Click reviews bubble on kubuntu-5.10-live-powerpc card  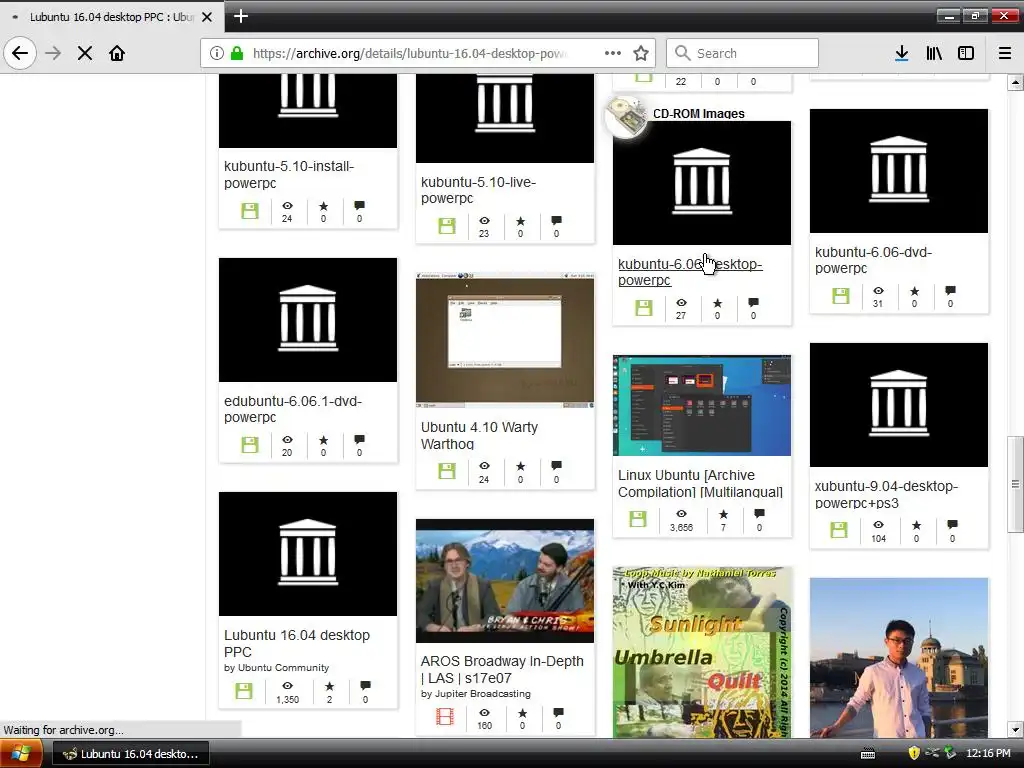point(556,221)
